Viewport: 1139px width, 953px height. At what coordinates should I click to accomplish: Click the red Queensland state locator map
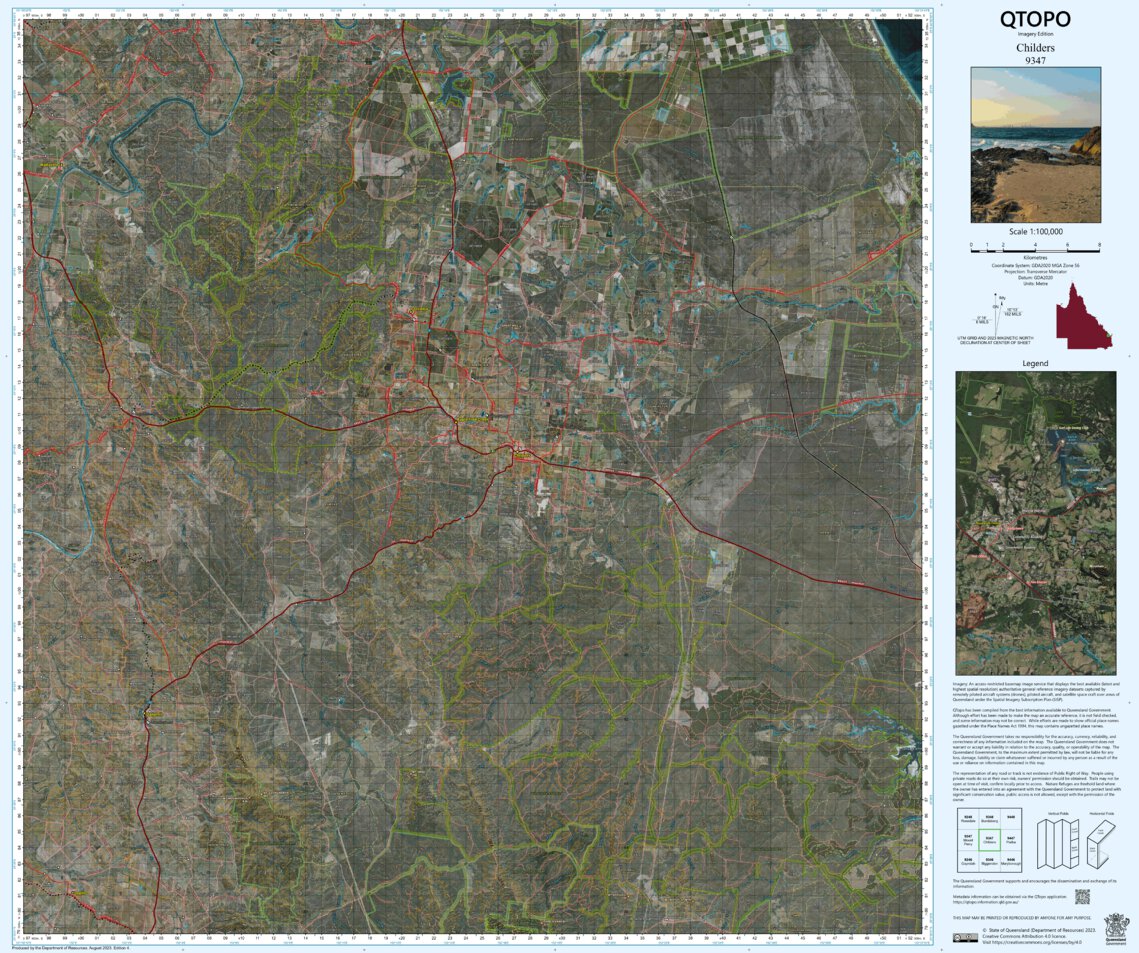coord(1083,313)
